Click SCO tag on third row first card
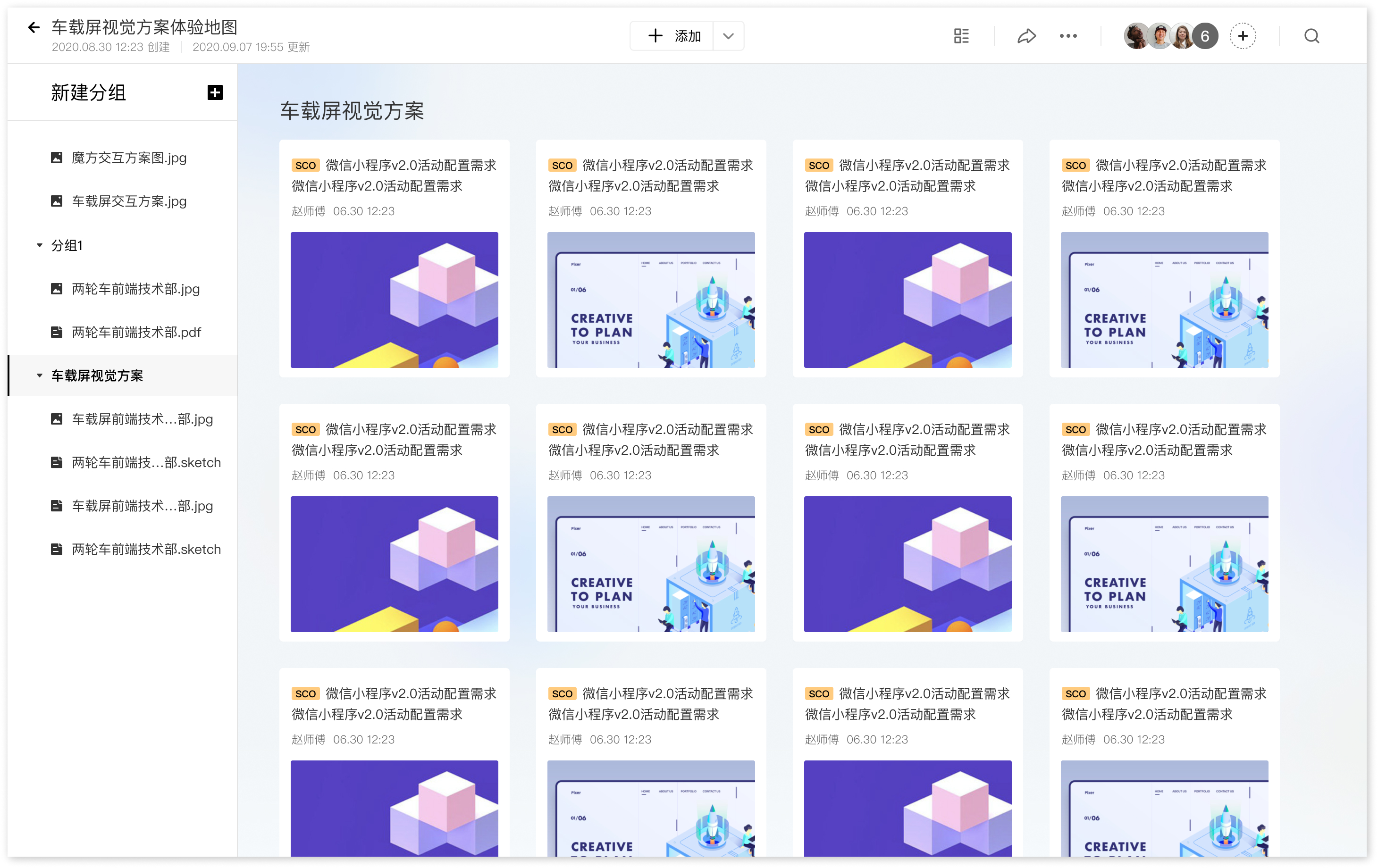 (305, 694)
